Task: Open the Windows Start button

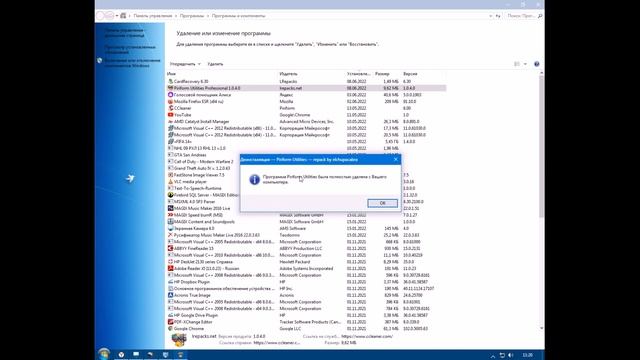Action: tap(104, 354)
